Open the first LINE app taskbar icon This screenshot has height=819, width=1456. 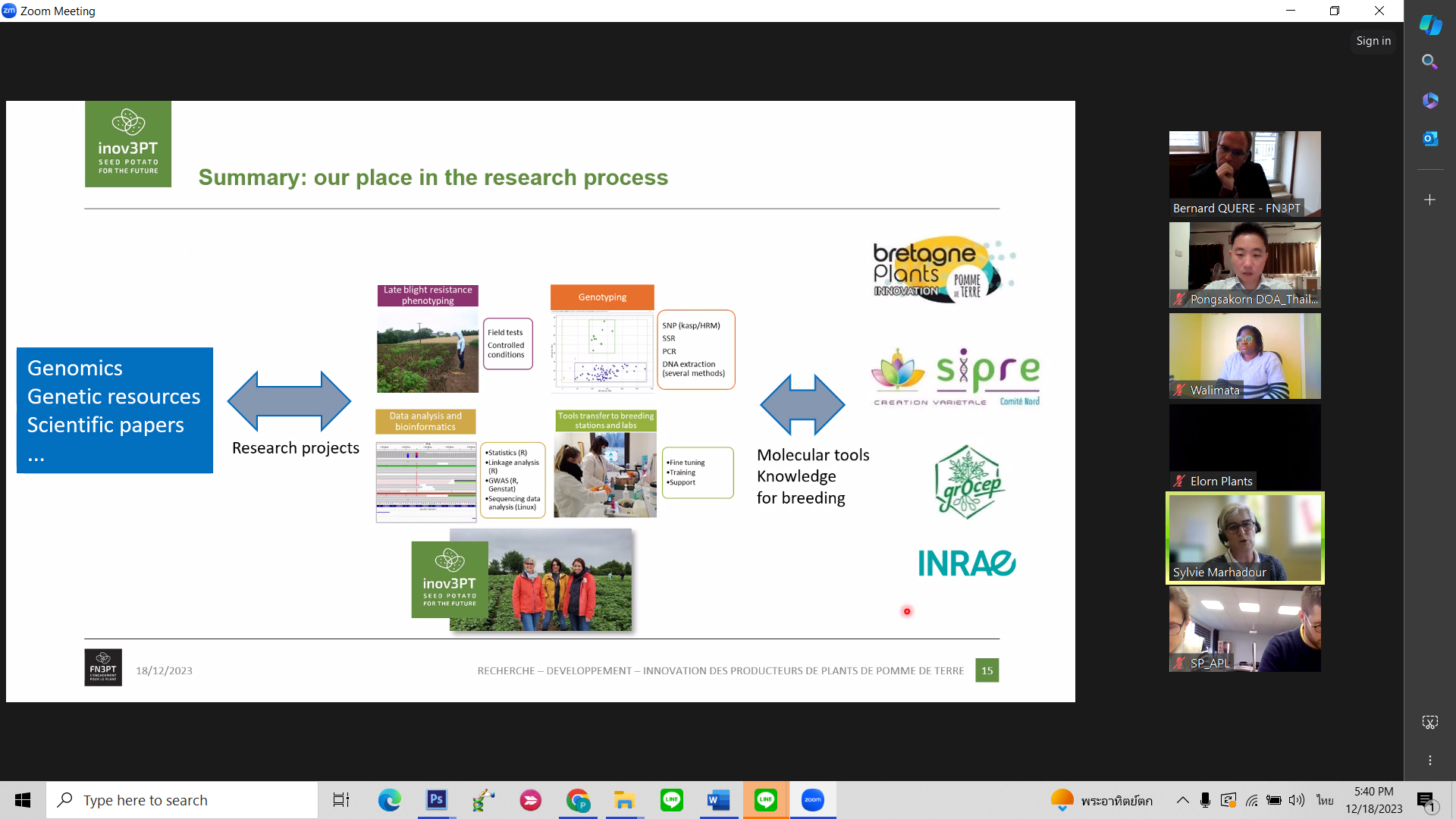click(672, 800)
